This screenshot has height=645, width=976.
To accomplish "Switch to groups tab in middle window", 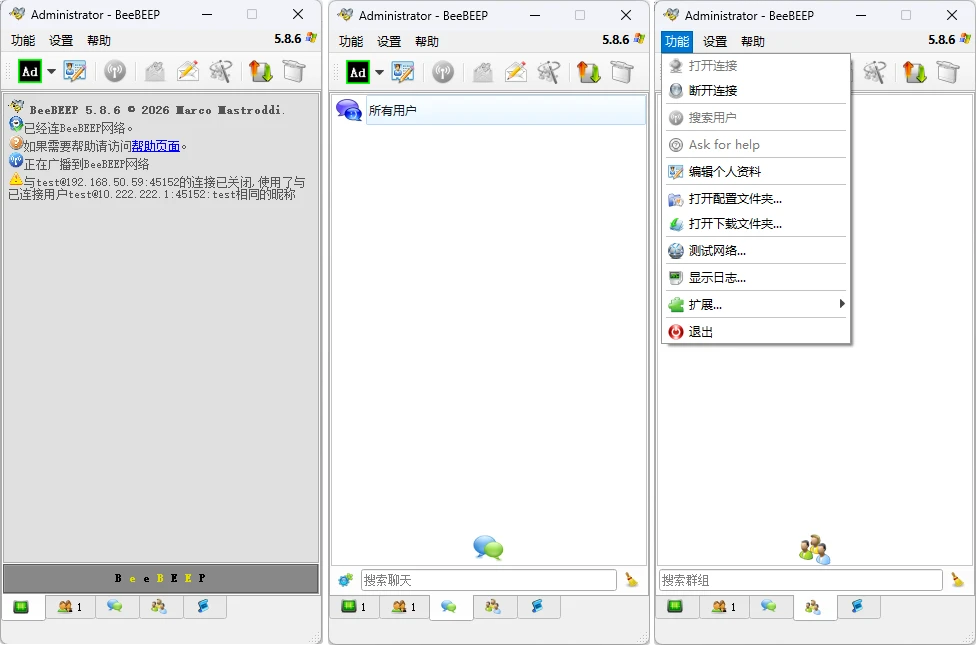I will (493, 606).
